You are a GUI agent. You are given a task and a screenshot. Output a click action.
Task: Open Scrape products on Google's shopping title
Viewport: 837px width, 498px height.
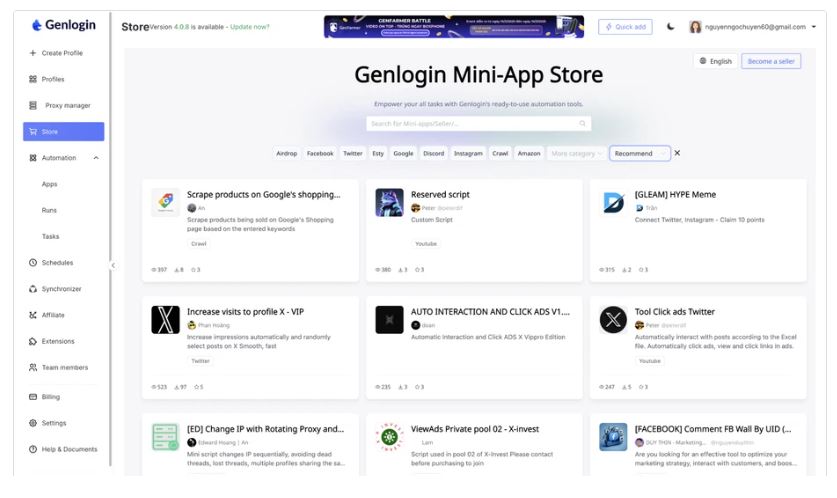click(264, 195)
